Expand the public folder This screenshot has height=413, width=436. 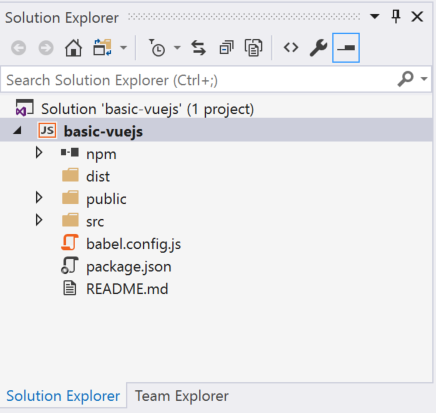(x=39, y=198)
